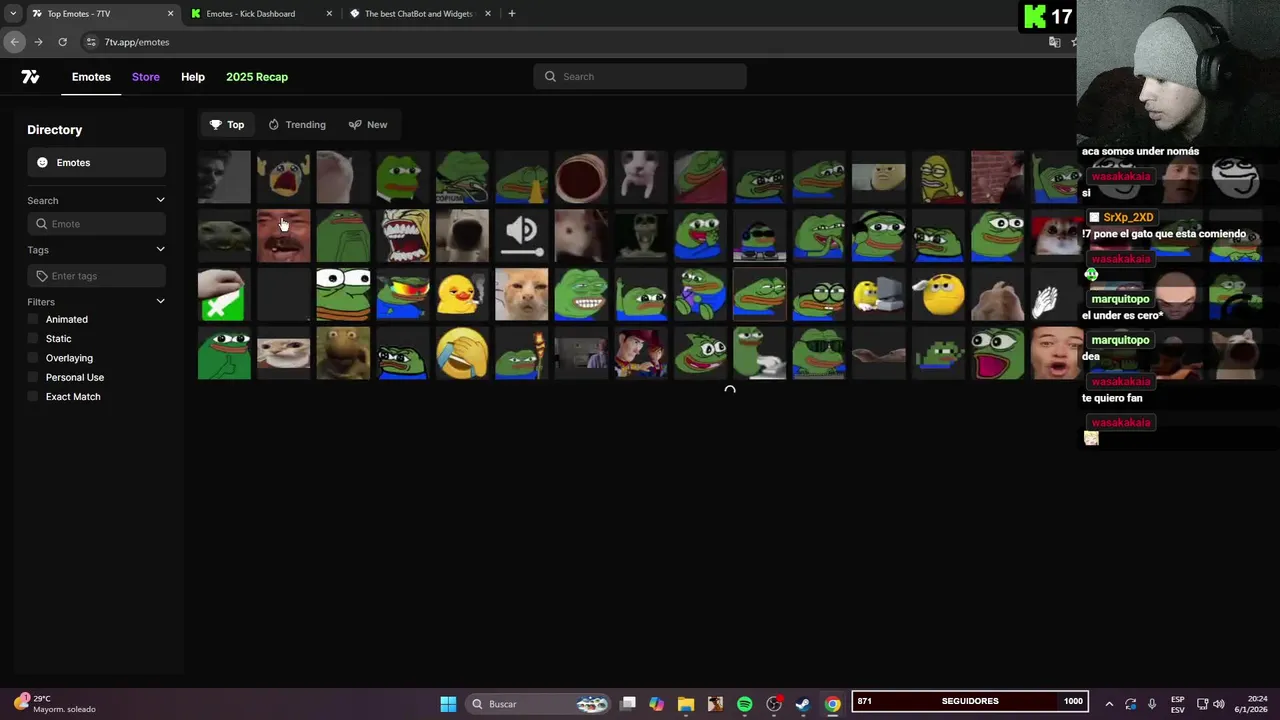Screen dimensions: 1280x720
Task: Open the white cat standing emote
Action: click(x=640, y=177)
